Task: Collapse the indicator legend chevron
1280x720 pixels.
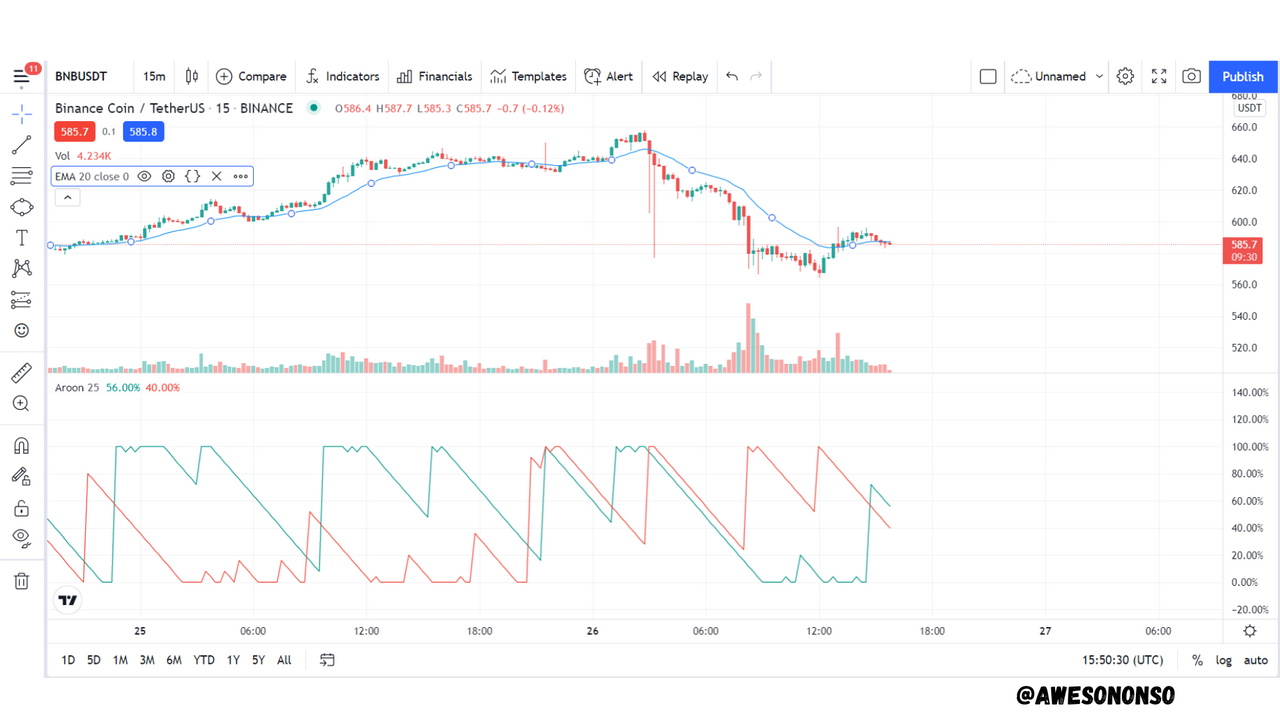Action: coord(67,198)
